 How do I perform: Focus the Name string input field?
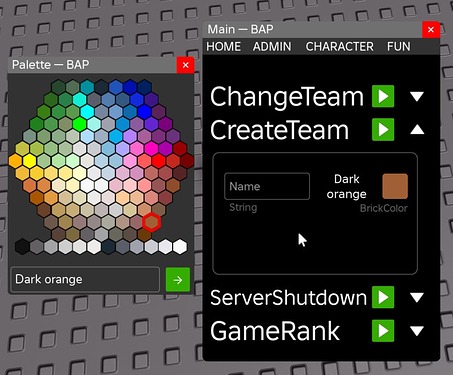click(267, 186)
